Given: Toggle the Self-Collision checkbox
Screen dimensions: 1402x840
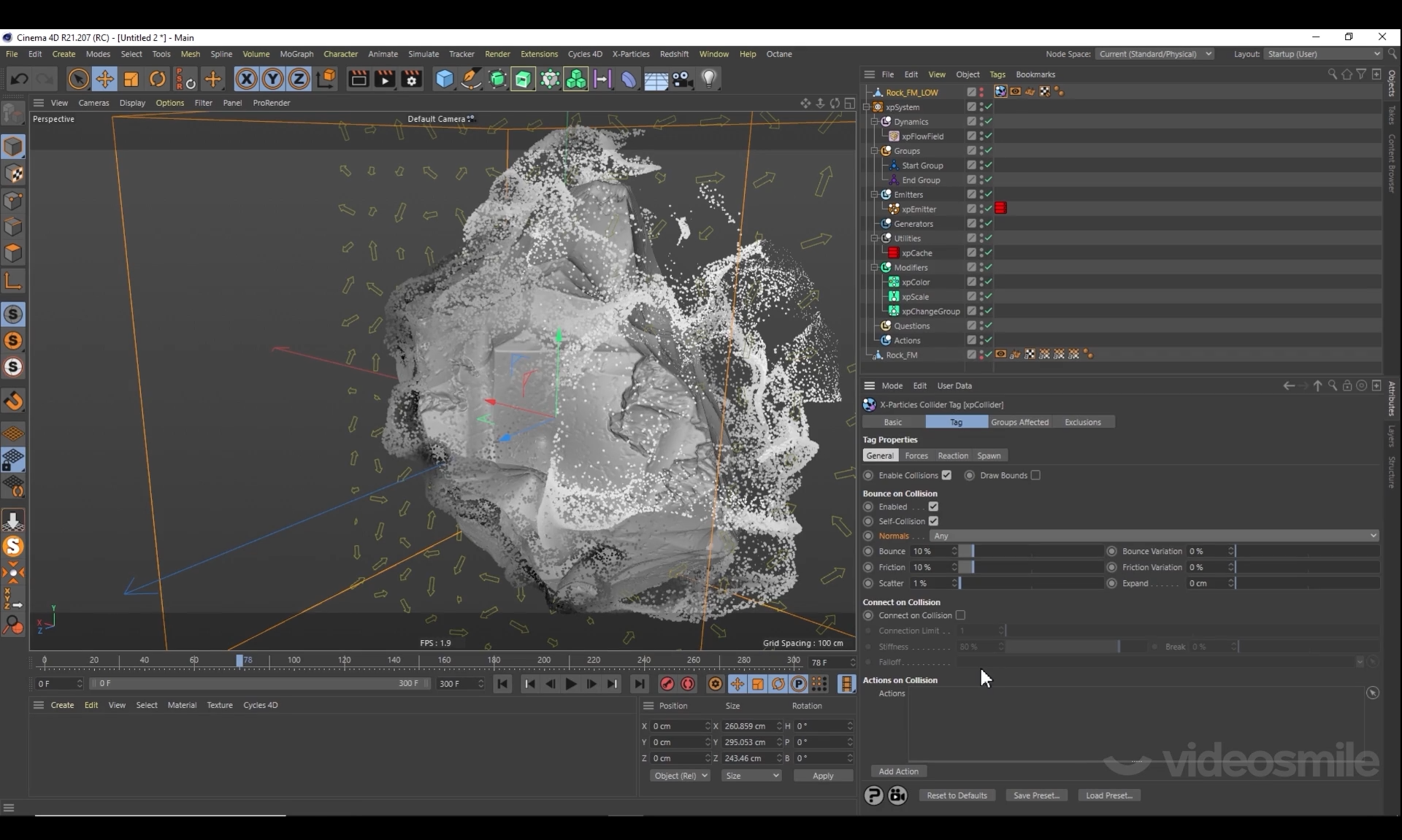Looking at the screenshot, I should (x=933, y=521).
